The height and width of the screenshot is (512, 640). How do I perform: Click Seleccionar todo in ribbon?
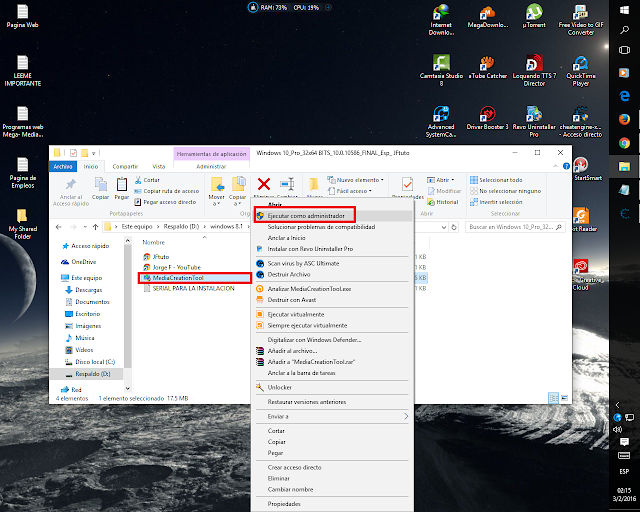496,180
